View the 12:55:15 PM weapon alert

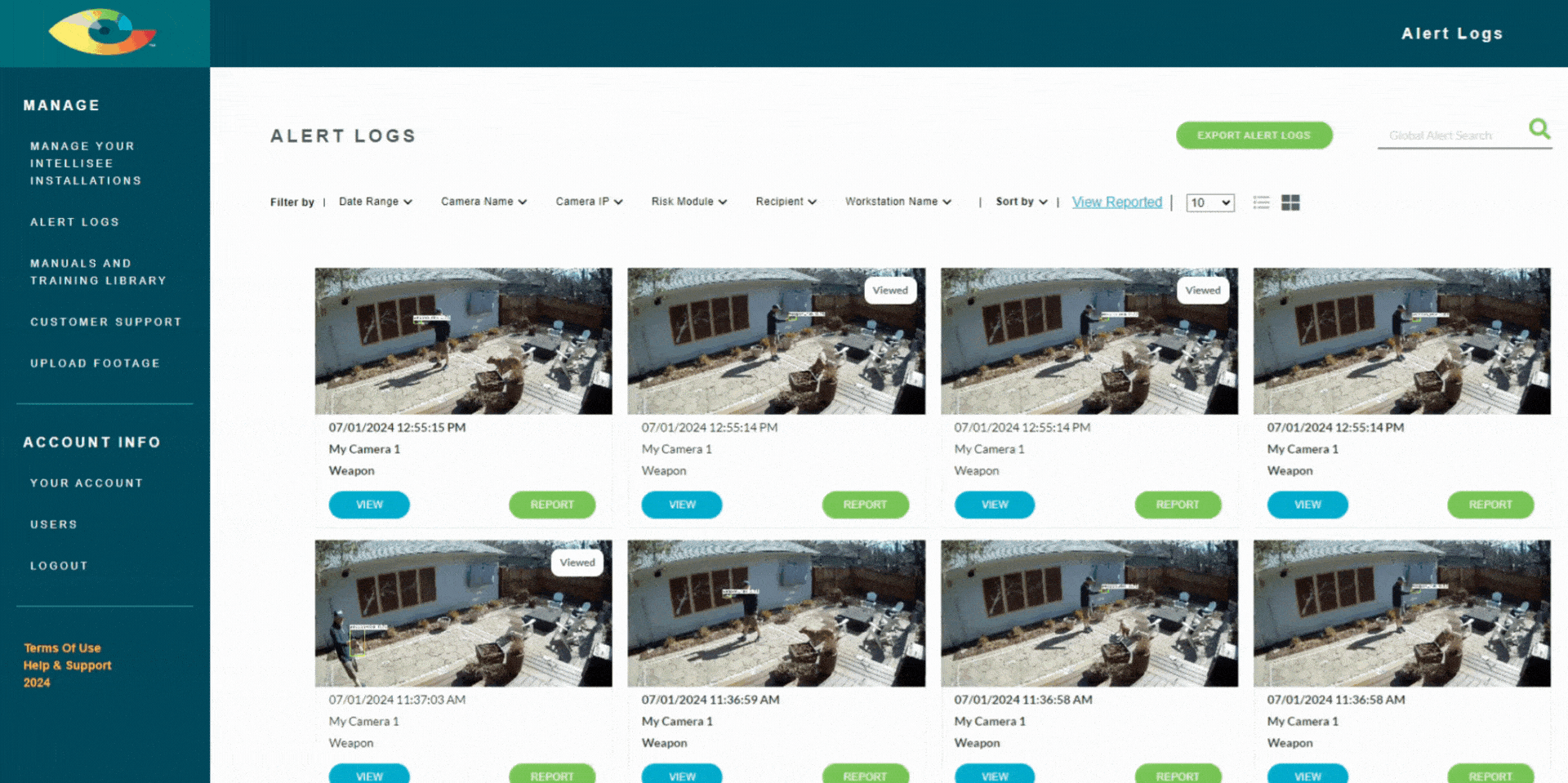(369, 505)
